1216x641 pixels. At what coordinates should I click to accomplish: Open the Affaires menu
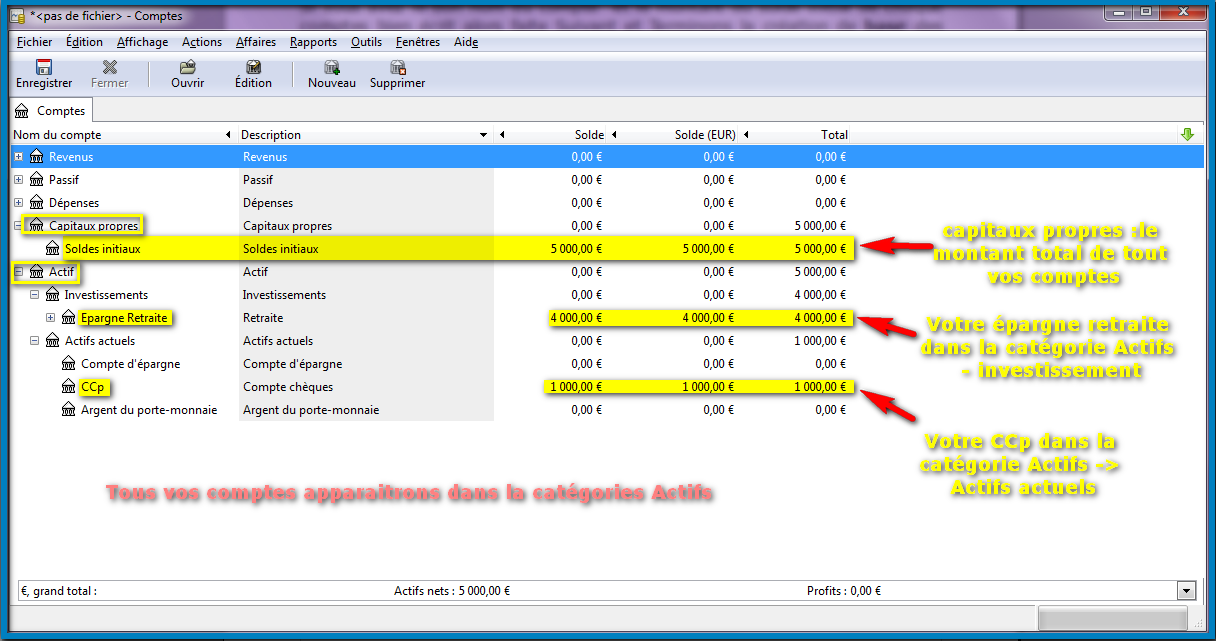256,42
